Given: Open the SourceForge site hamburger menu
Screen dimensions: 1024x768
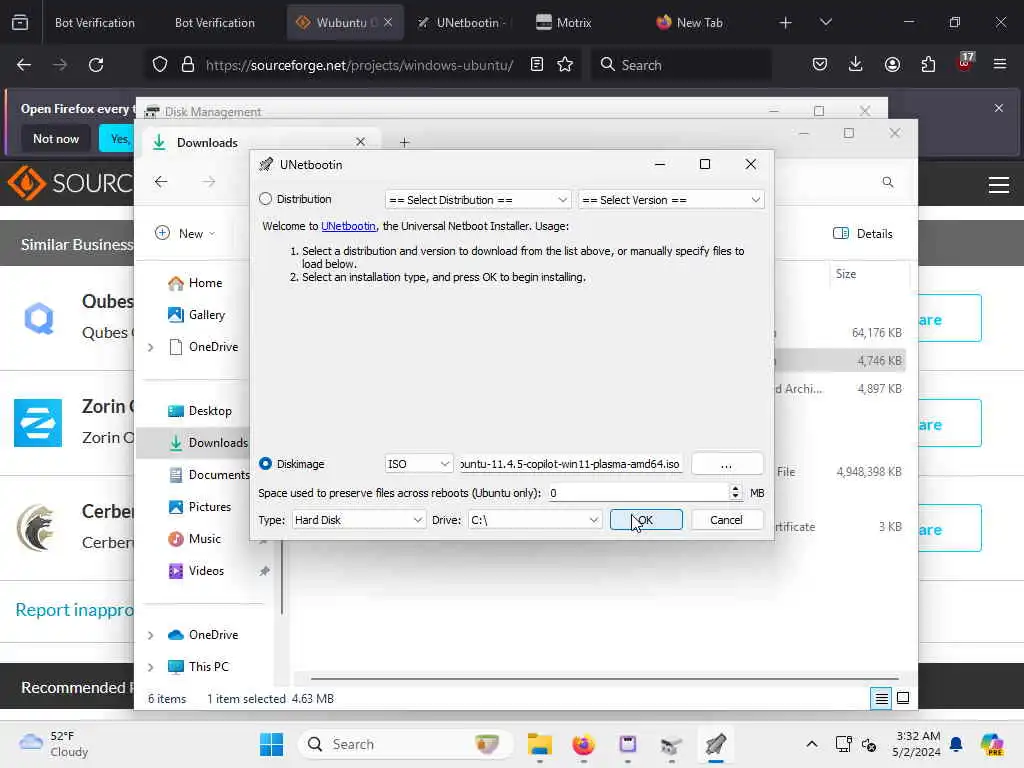Looking at the screenshot, I should 999,185.
